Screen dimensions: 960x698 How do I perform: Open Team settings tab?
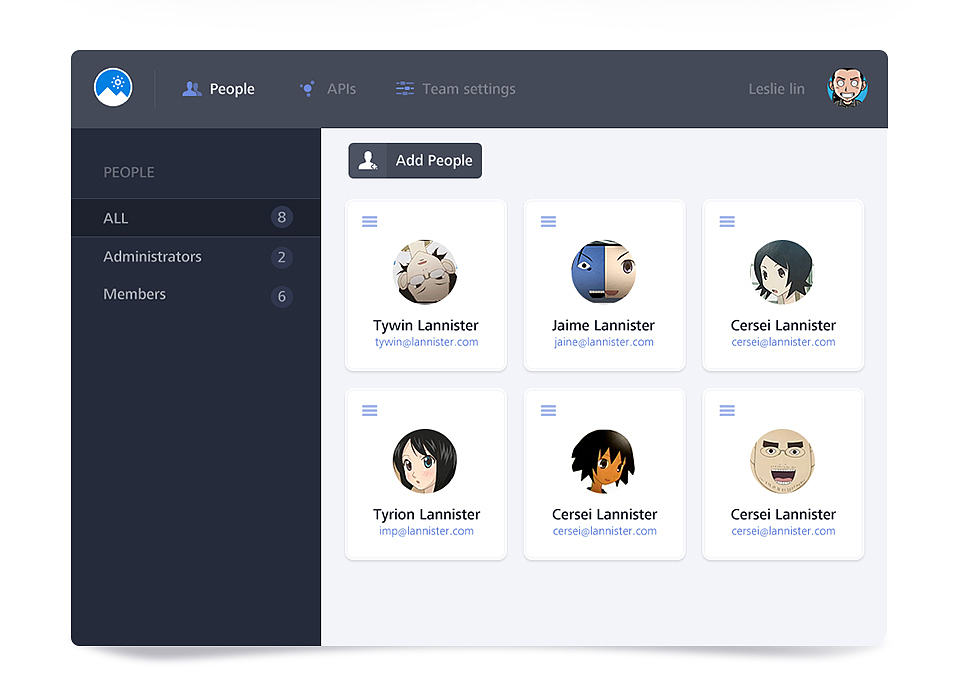pyautogui.click(x=456, y=89)
